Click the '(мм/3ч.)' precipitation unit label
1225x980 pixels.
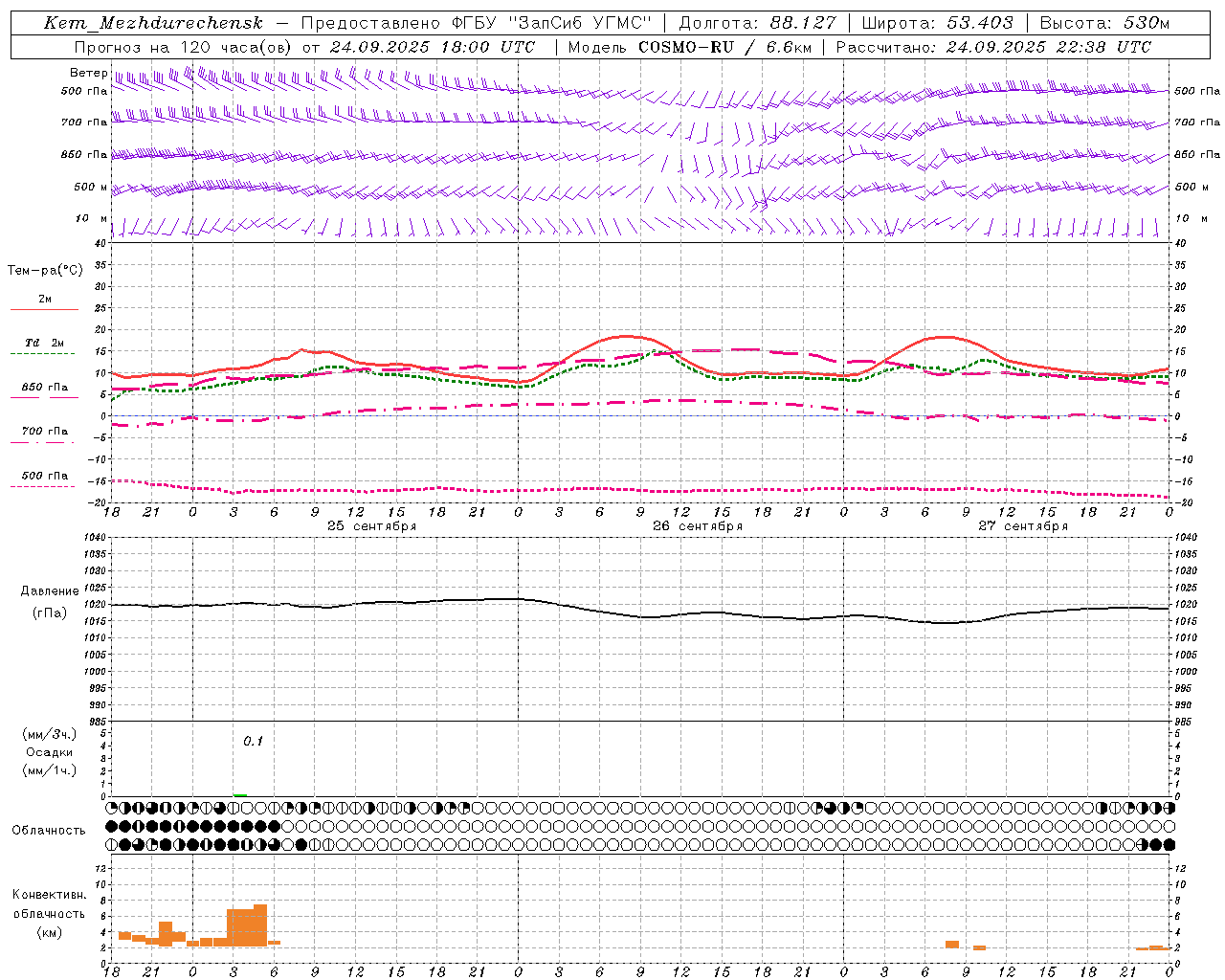tap(50, 735)
